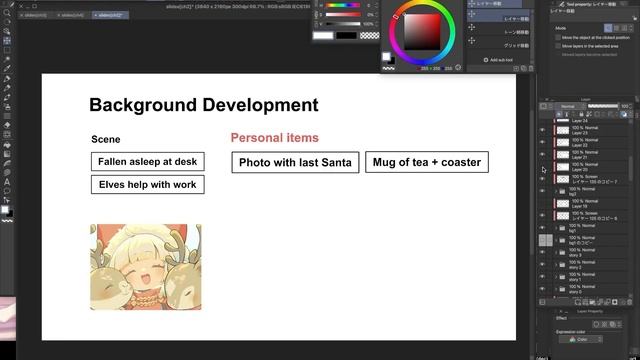Select the Pen tool
This screenshot has height=360, width=640.
7,78
